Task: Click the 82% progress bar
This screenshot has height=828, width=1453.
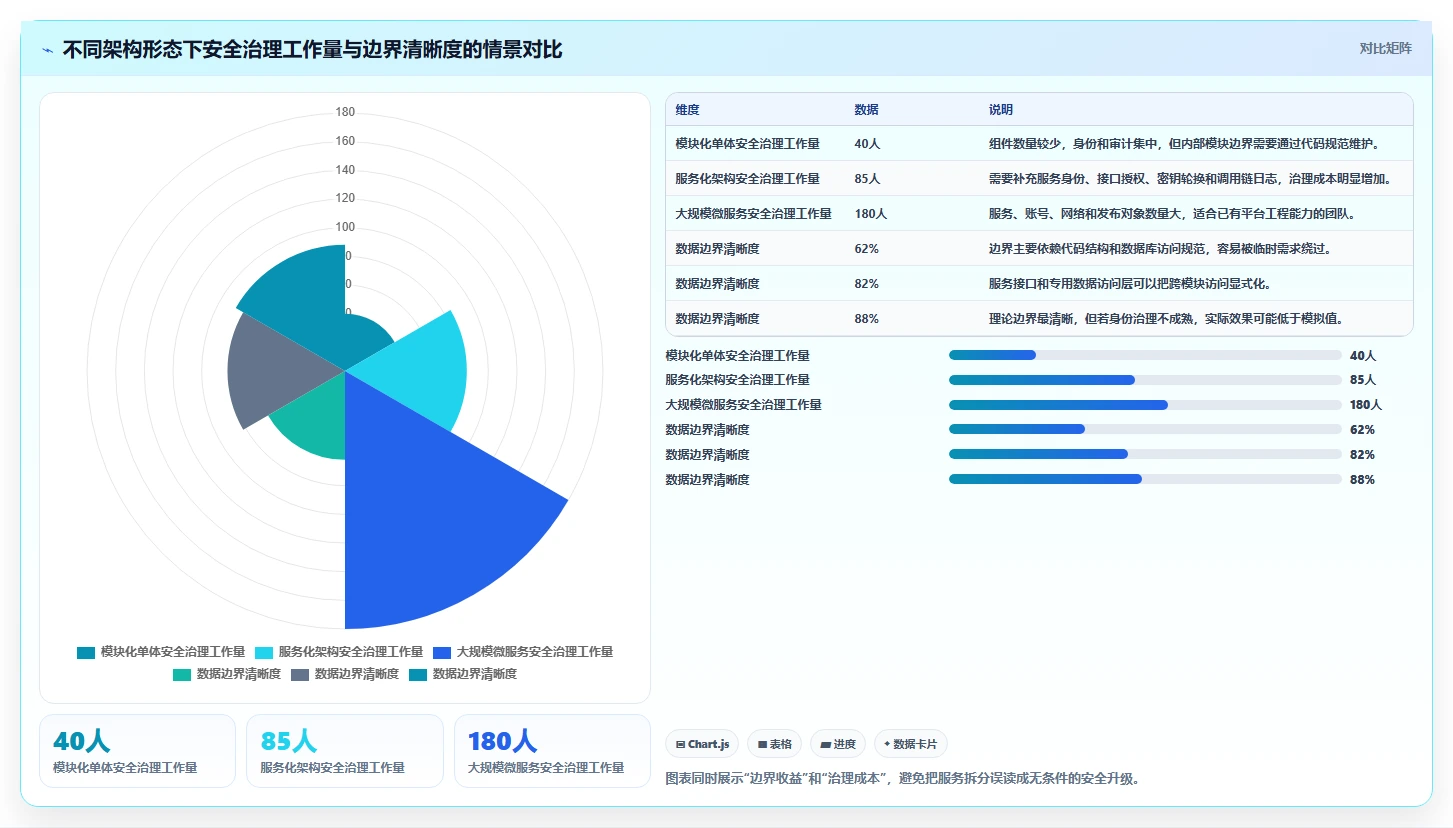Action: [x=1145, y=454]
